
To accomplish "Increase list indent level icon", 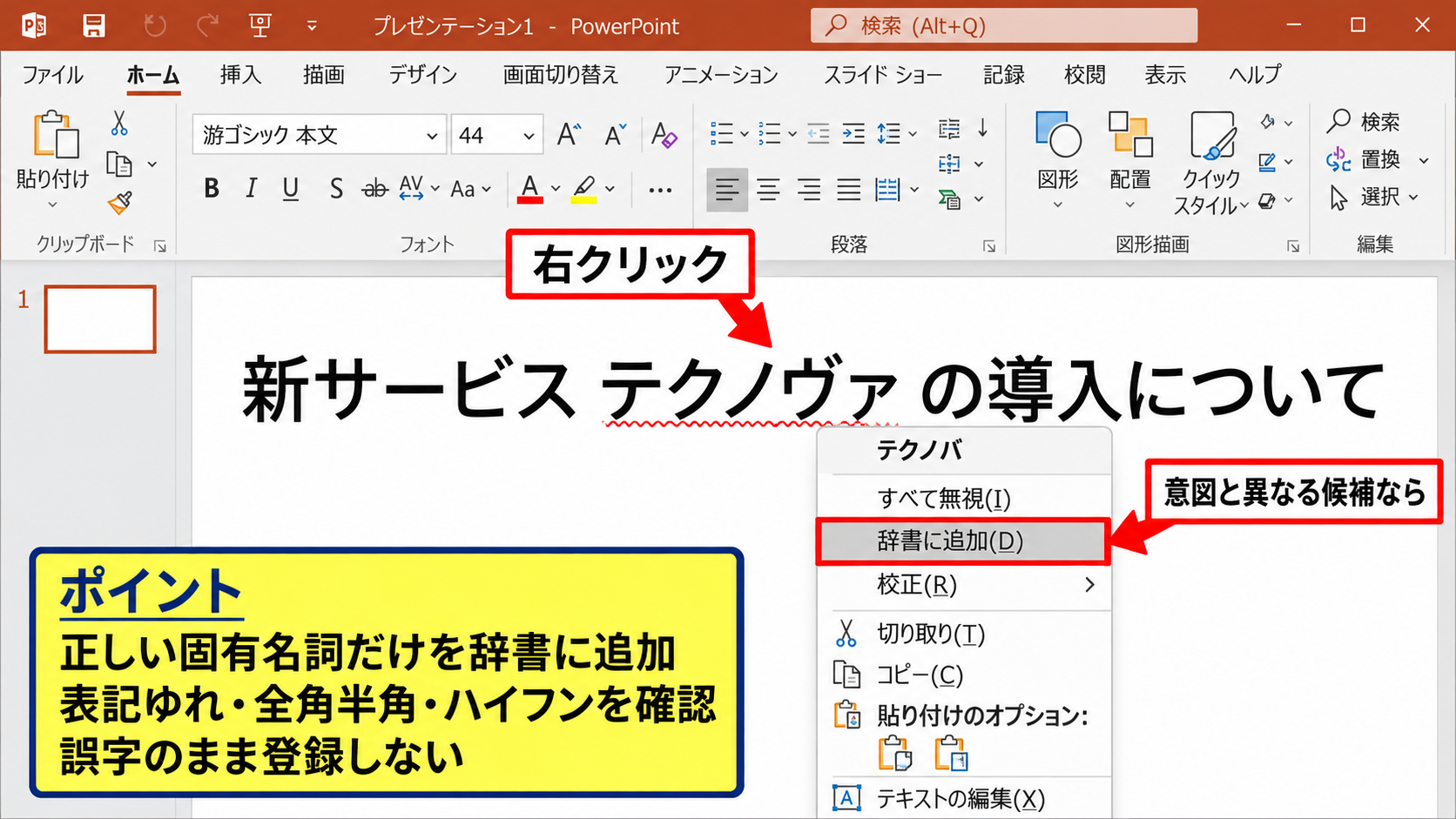I will [x=853, y=133].
